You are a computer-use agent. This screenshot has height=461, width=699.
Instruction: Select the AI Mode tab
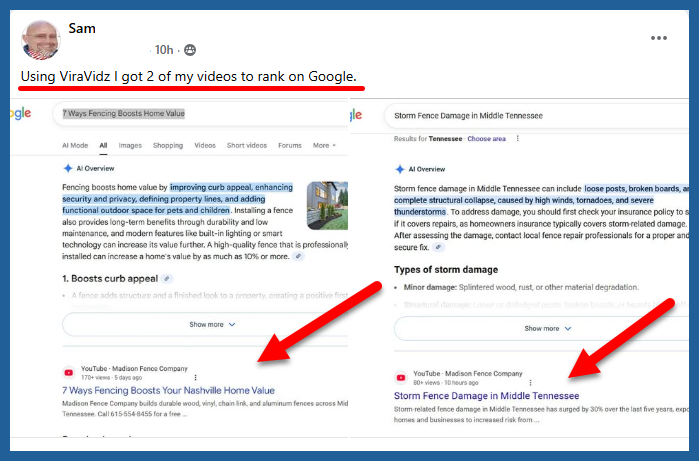[x=76, y=145]
